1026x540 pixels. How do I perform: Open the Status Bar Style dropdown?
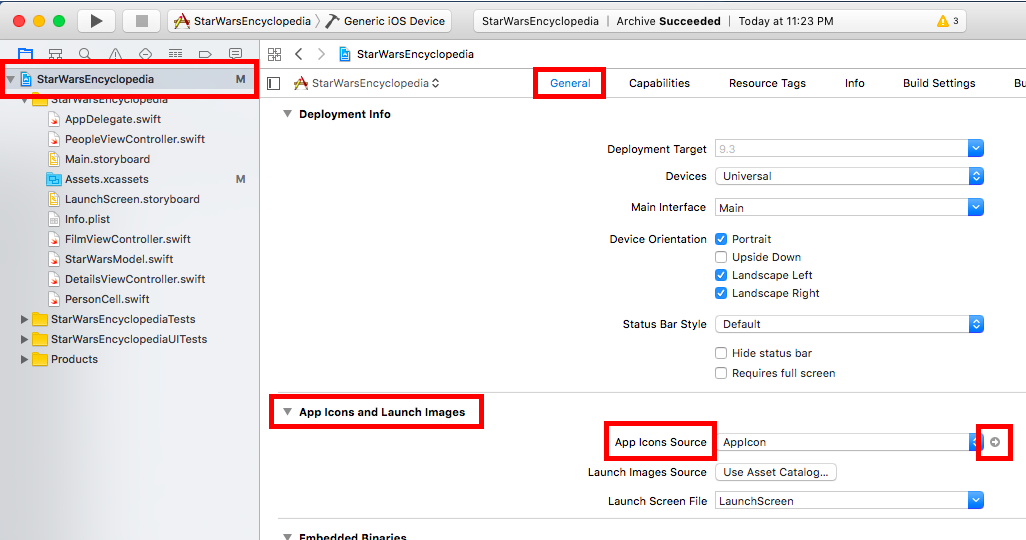849,324
